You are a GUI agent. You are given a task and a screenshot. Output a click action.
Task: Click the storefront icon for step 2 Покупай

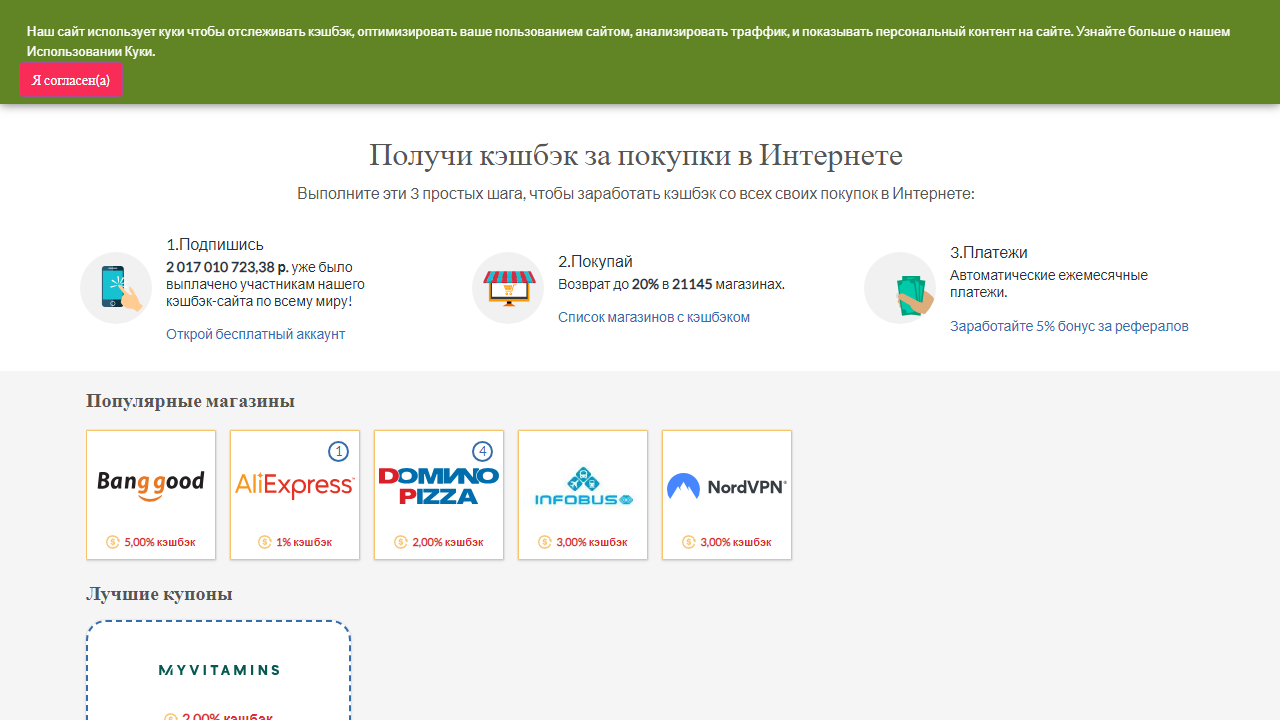507,287
